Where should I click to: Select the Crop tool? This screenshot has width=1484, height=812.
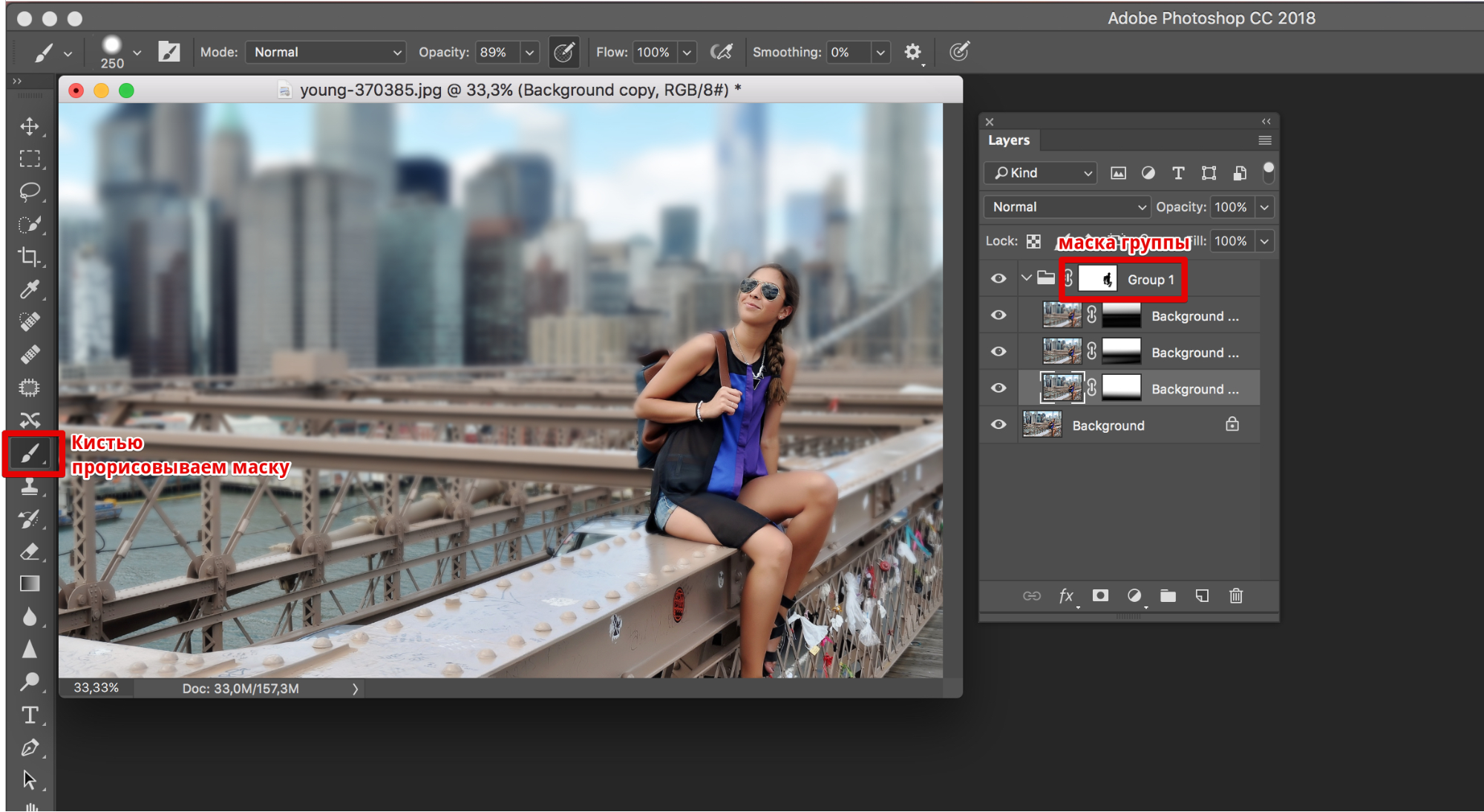28,257
